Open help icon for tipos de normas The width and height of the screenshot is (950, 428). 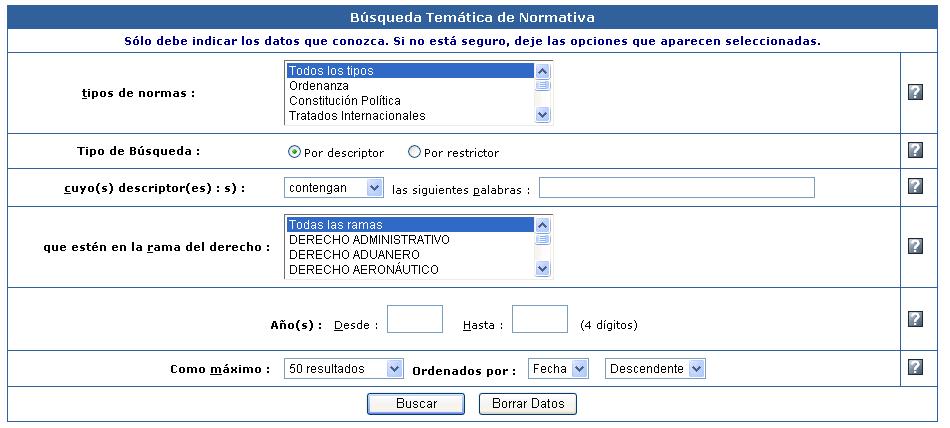915,93
